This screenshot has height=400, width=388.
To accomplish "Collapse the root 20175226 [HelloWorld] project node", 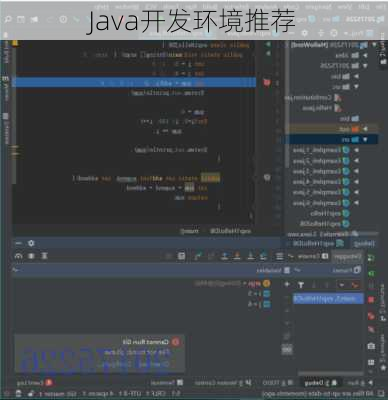I will pos(374,44).
